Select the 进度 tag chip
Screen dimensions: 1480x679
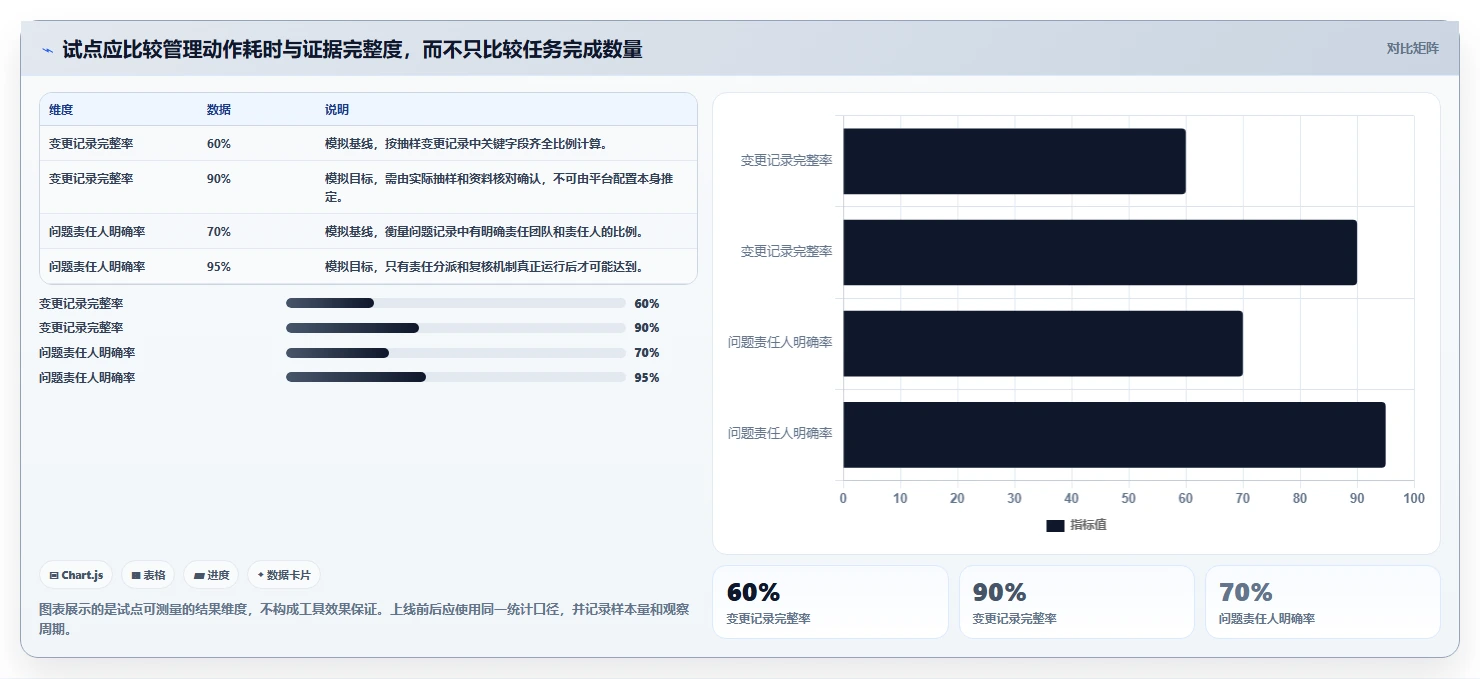click(211, 575)
